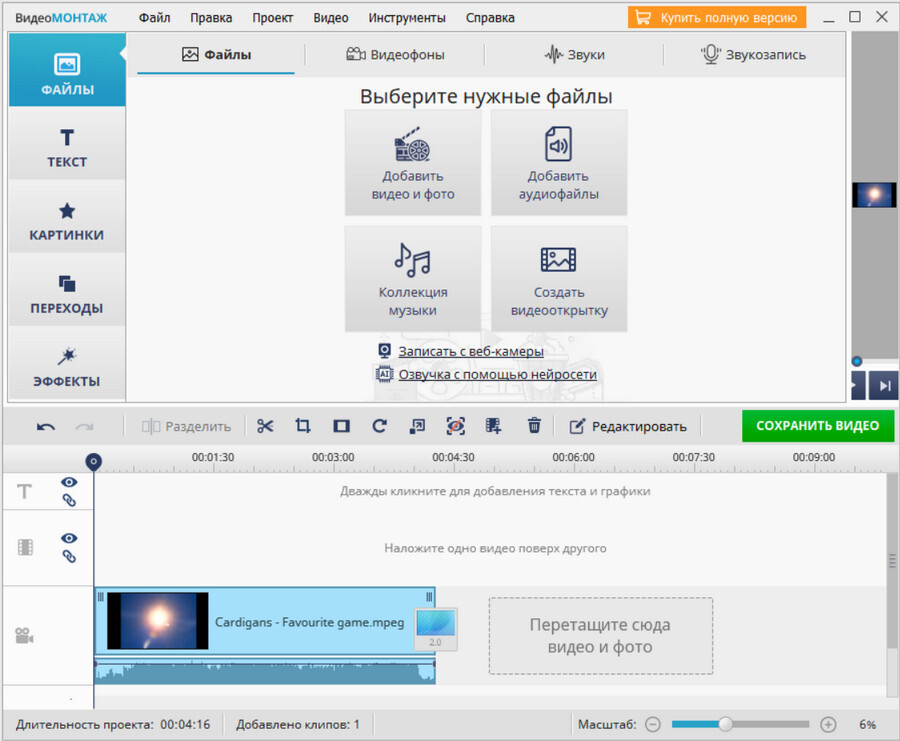Open the Файл menu
The image size is (900, 741).
tap(154, 18)
